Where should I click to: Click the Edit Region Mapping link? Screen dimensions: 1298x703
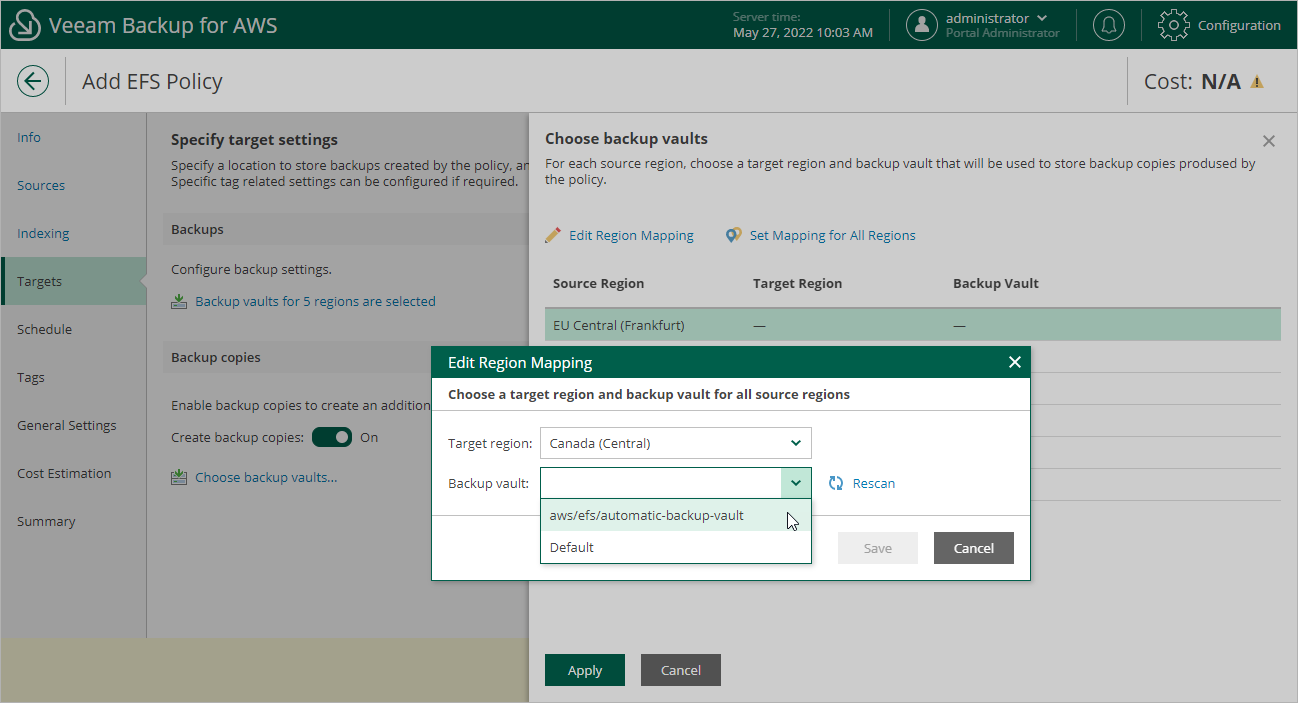click(631, 235)
